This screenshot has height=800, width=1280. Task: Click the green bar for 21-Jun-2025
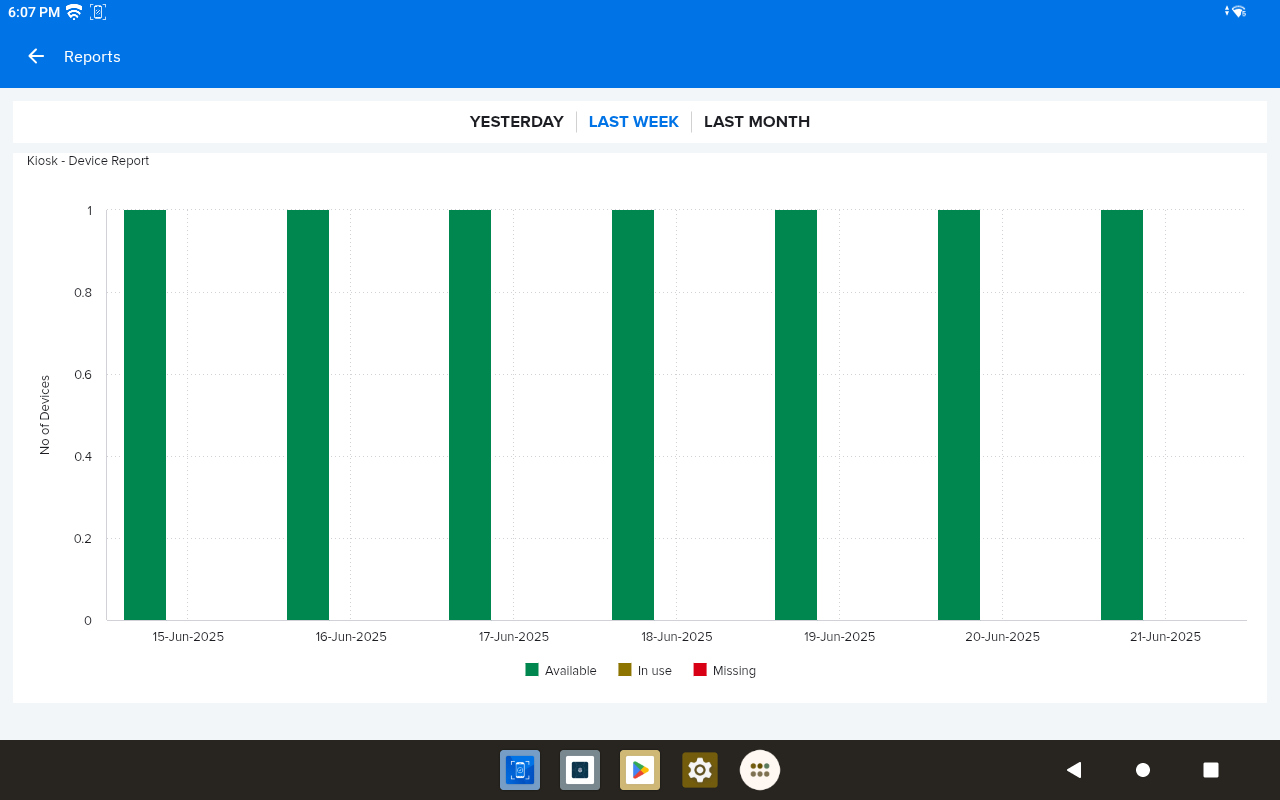(1122, 415)
